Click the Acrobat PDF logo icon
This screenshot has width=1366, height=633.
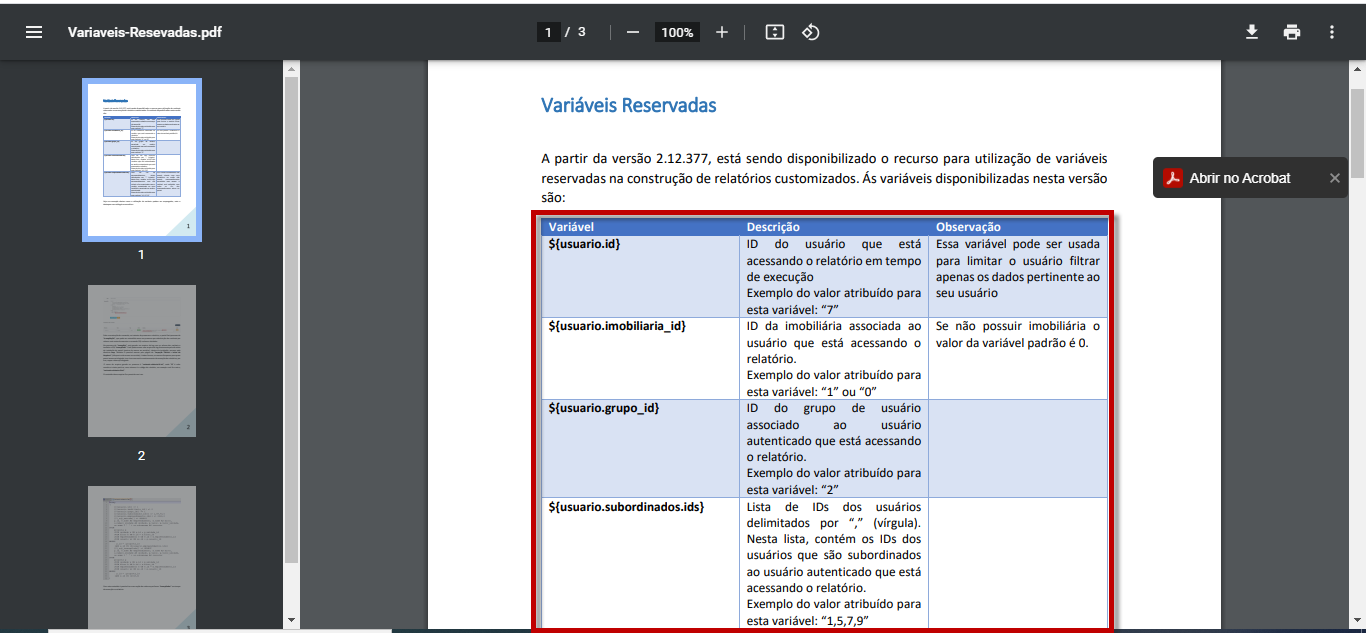[x=1173, y=178]
